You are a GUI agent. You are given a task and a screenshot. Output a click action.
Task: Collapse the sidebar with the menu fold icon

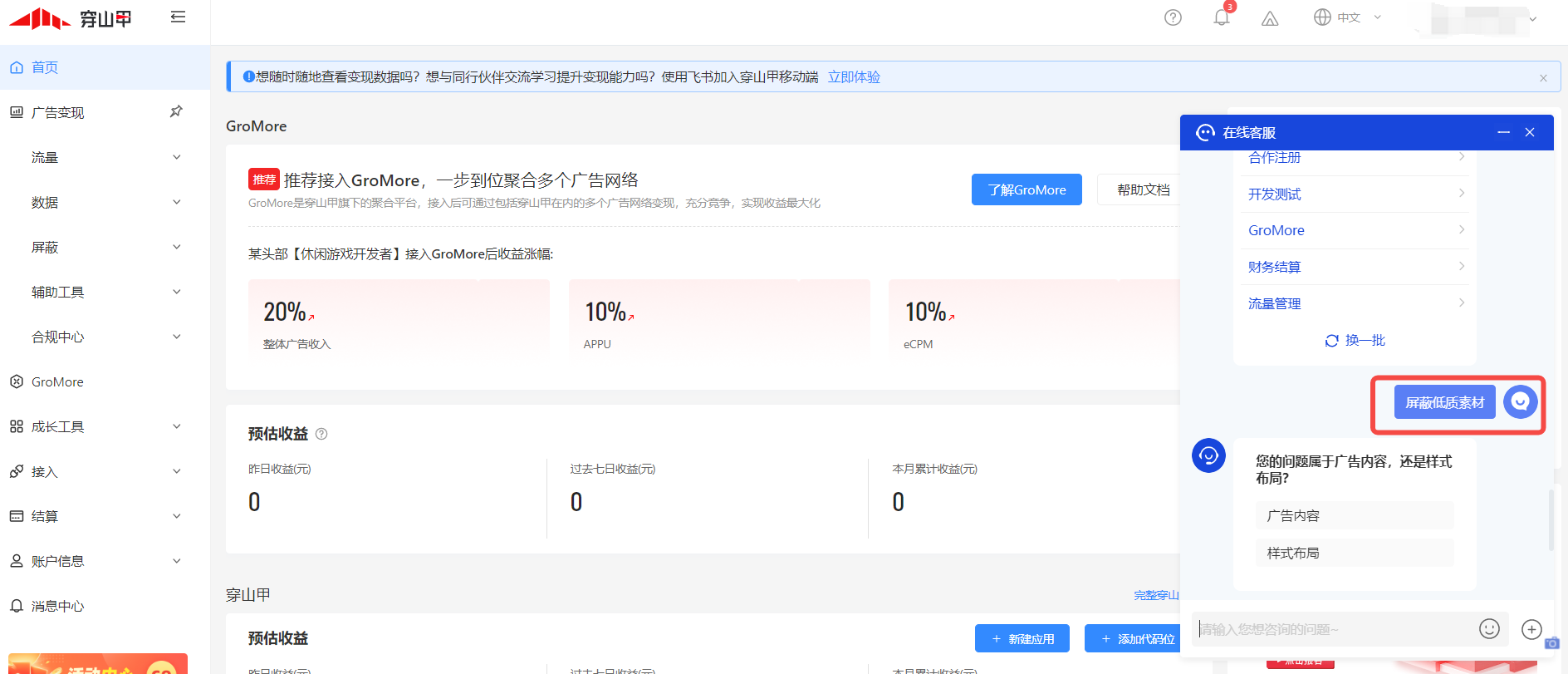click(x=178, y=17)
